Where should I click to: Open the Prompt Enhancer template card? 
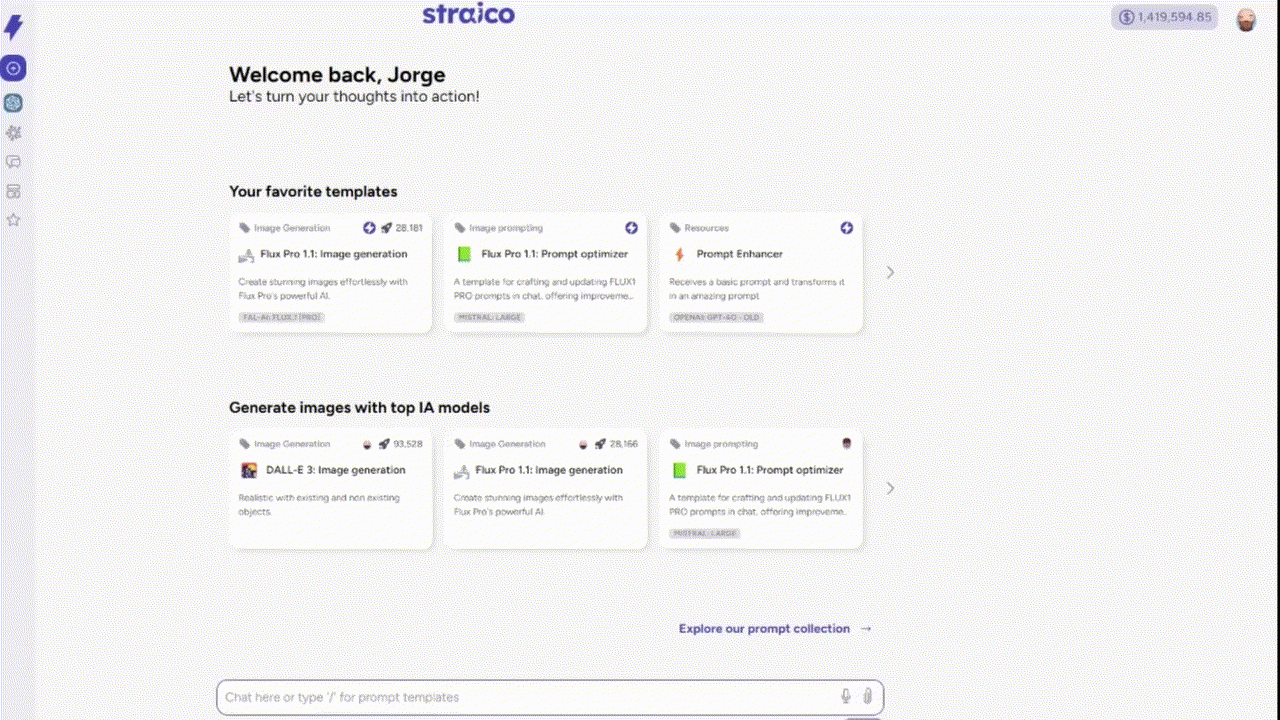coord(761,272)
